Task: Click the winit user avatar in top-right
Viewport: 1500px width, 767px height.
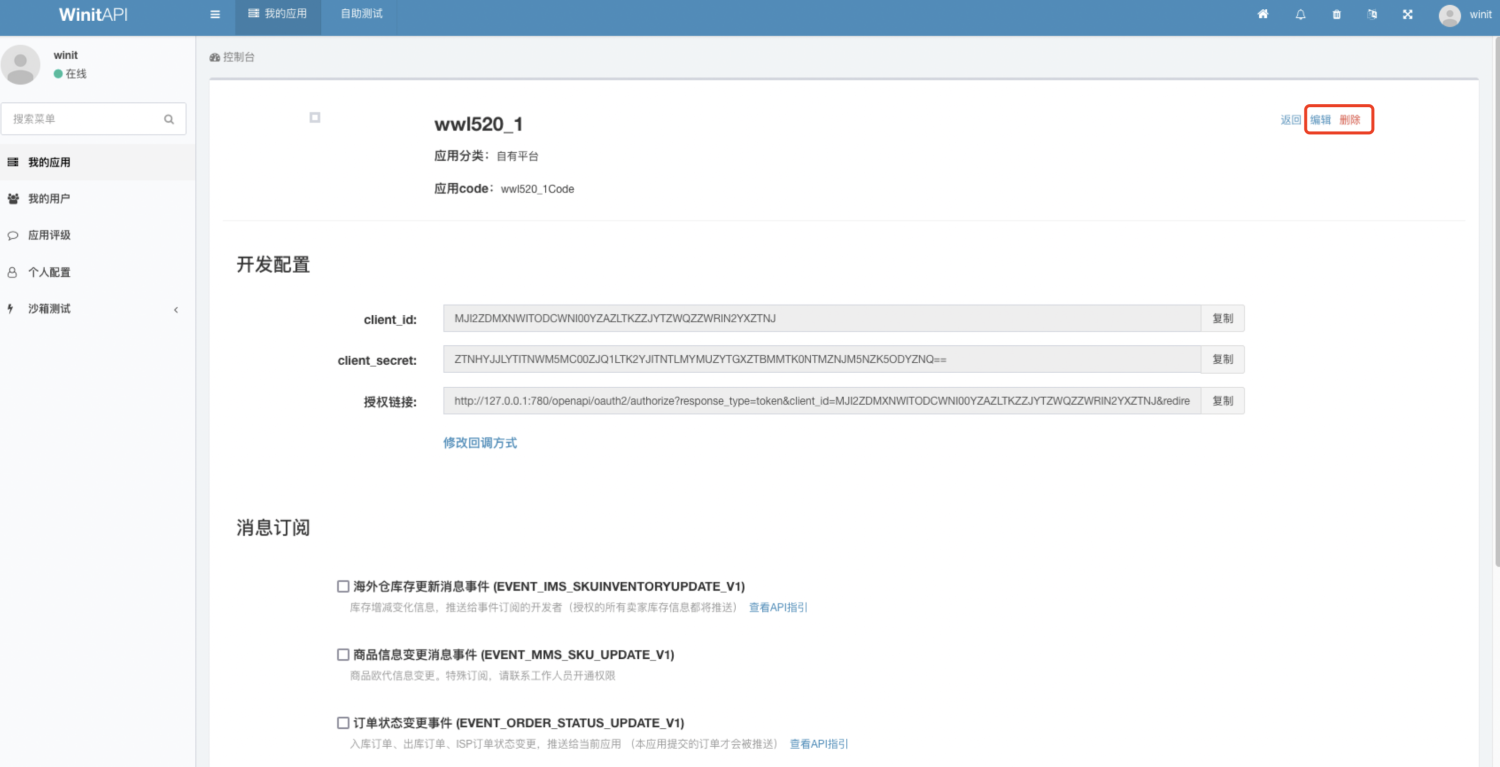Action: 1449,15
